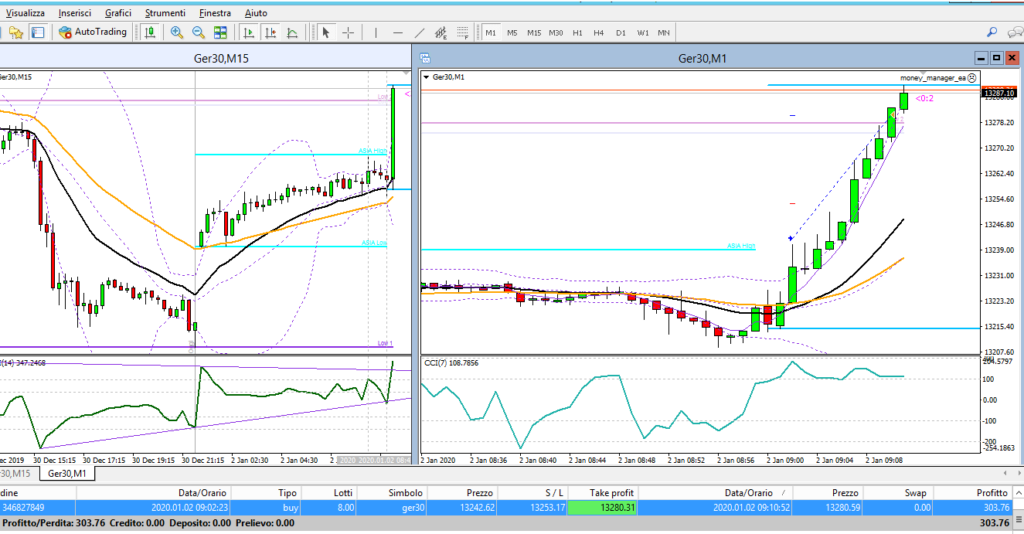The width and height of the screenshot is (1024, 534).
Task: Switch to M1 timeframe
Action: (x=490, y=33)
